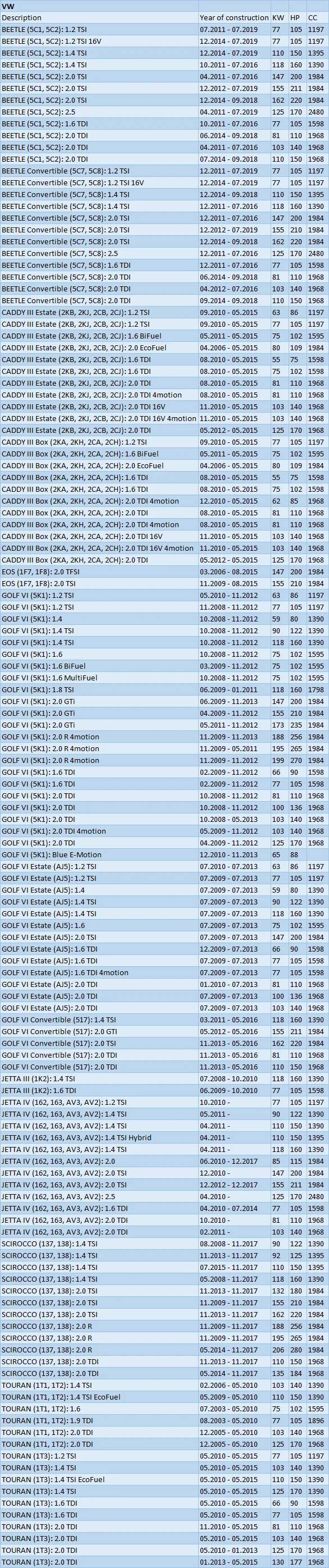Click KW value 132
Screen dimensions: 329x1568
tap(278, 1291)
